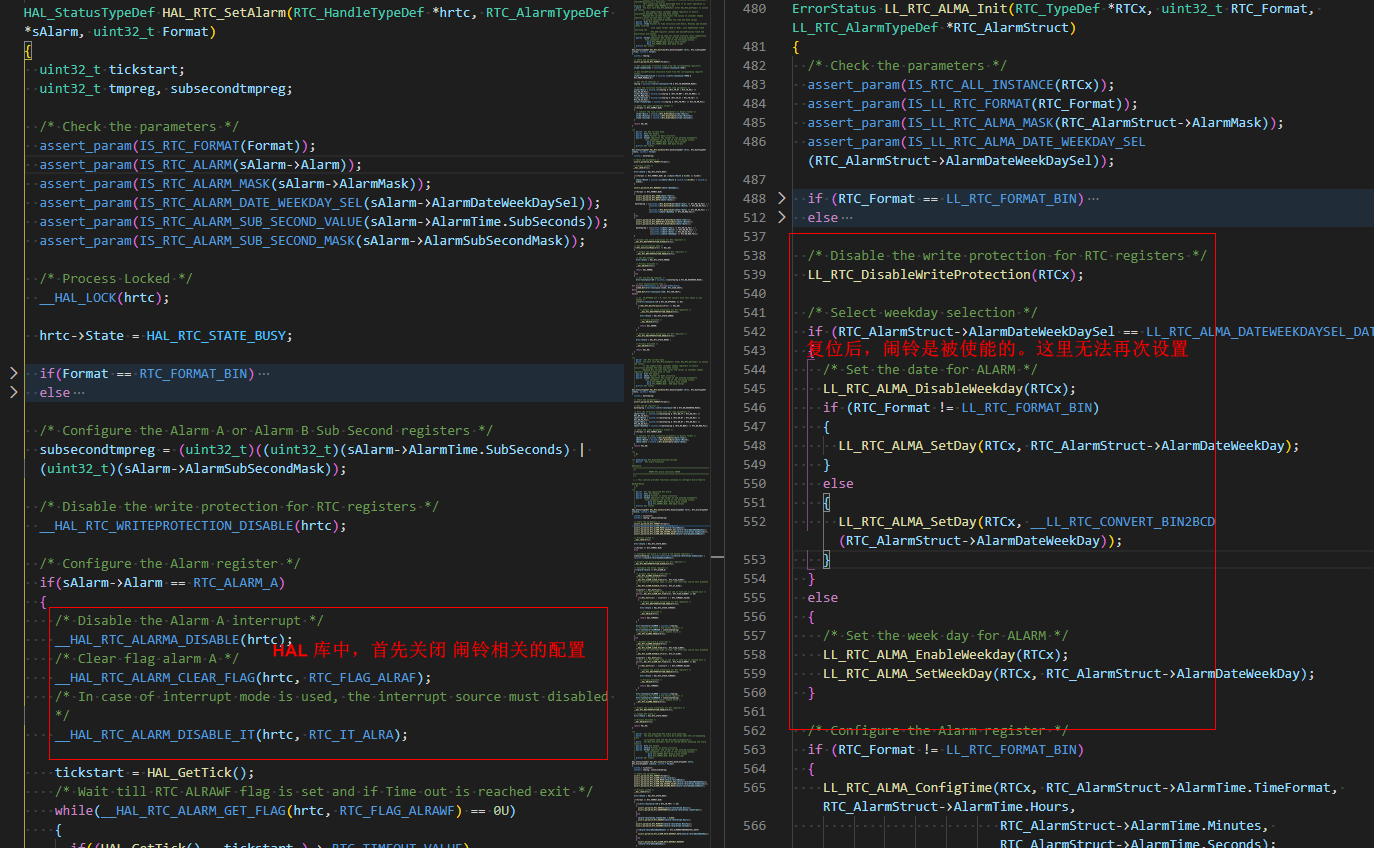Click LL_RTC_ALMA_EnableWeekday(RTCx); on line 558

tap(946, 655)
